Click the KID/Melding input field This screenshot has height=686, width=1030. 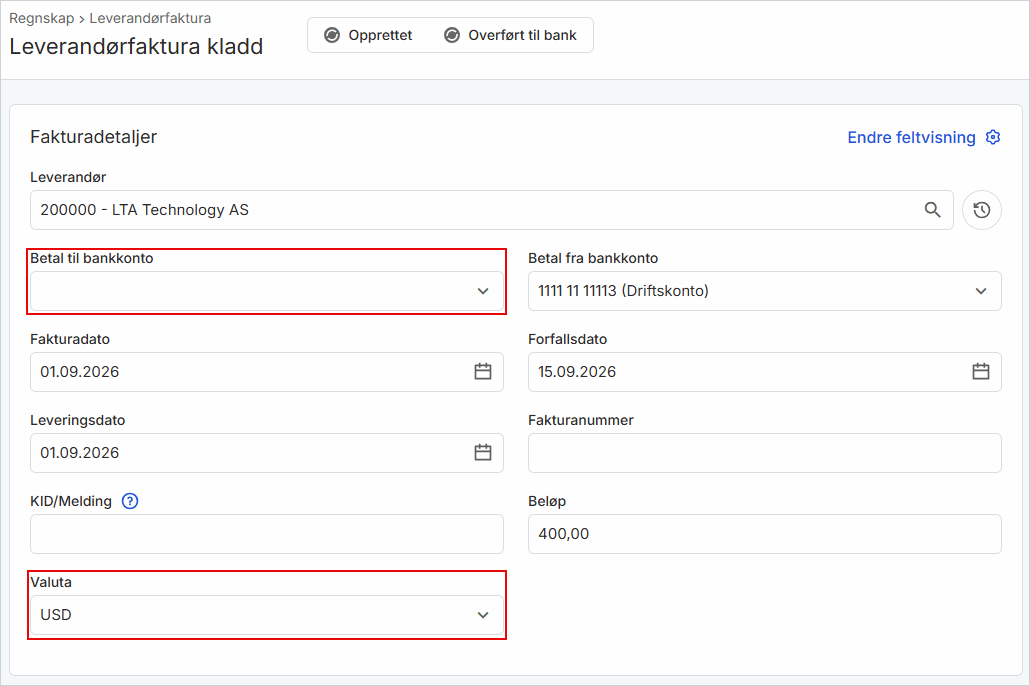[x=267, y=534]
